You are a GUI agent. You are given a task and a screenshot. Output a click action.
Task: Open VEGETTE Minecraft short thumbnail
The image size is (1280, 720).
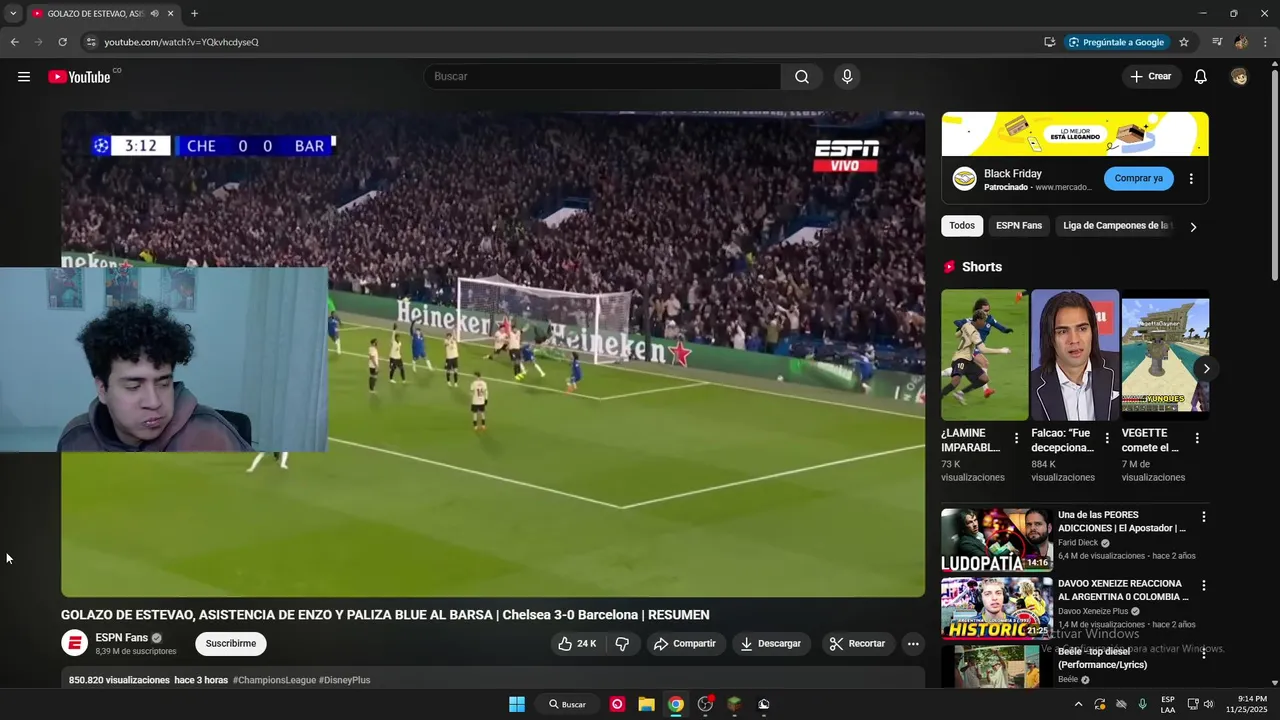click(x=1165, y=355)
